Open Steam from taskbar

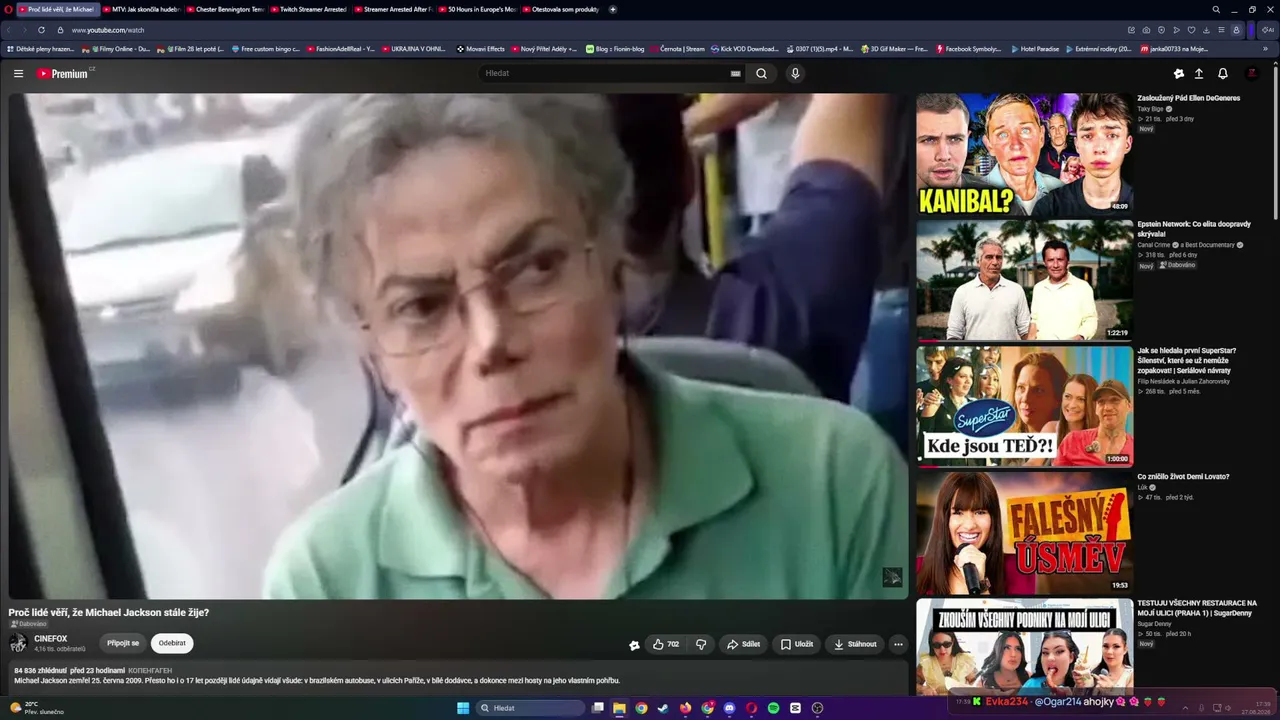point(663,708)
